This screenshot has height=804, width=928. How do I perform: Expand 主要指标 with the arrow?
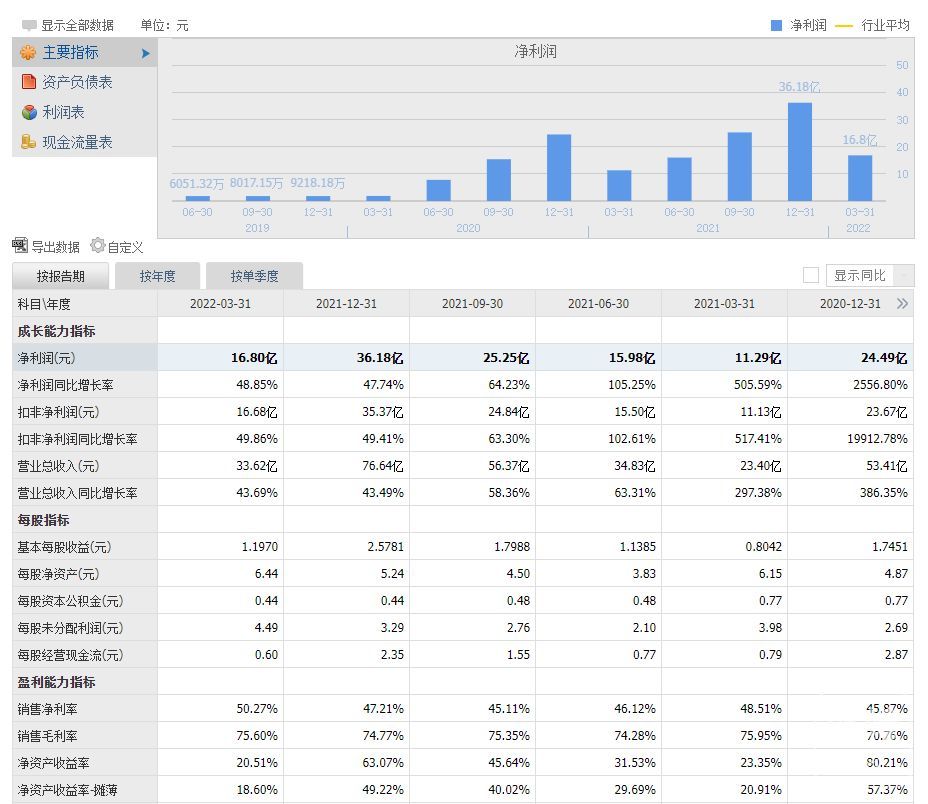click(x=146, y=53)
